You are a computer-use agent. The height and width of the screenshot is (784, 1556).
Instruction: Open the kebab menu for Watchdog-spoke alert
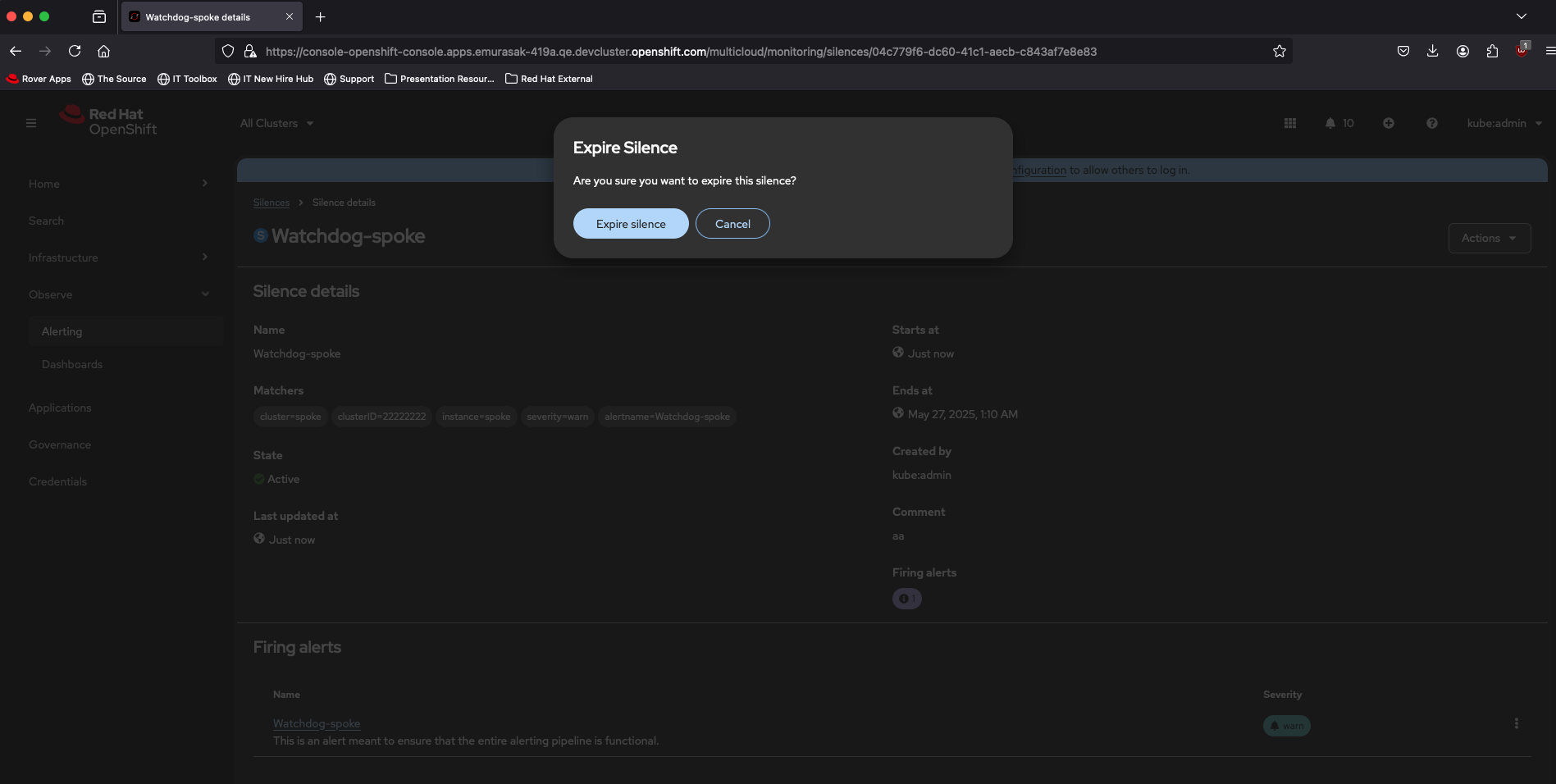(1516, 723)
